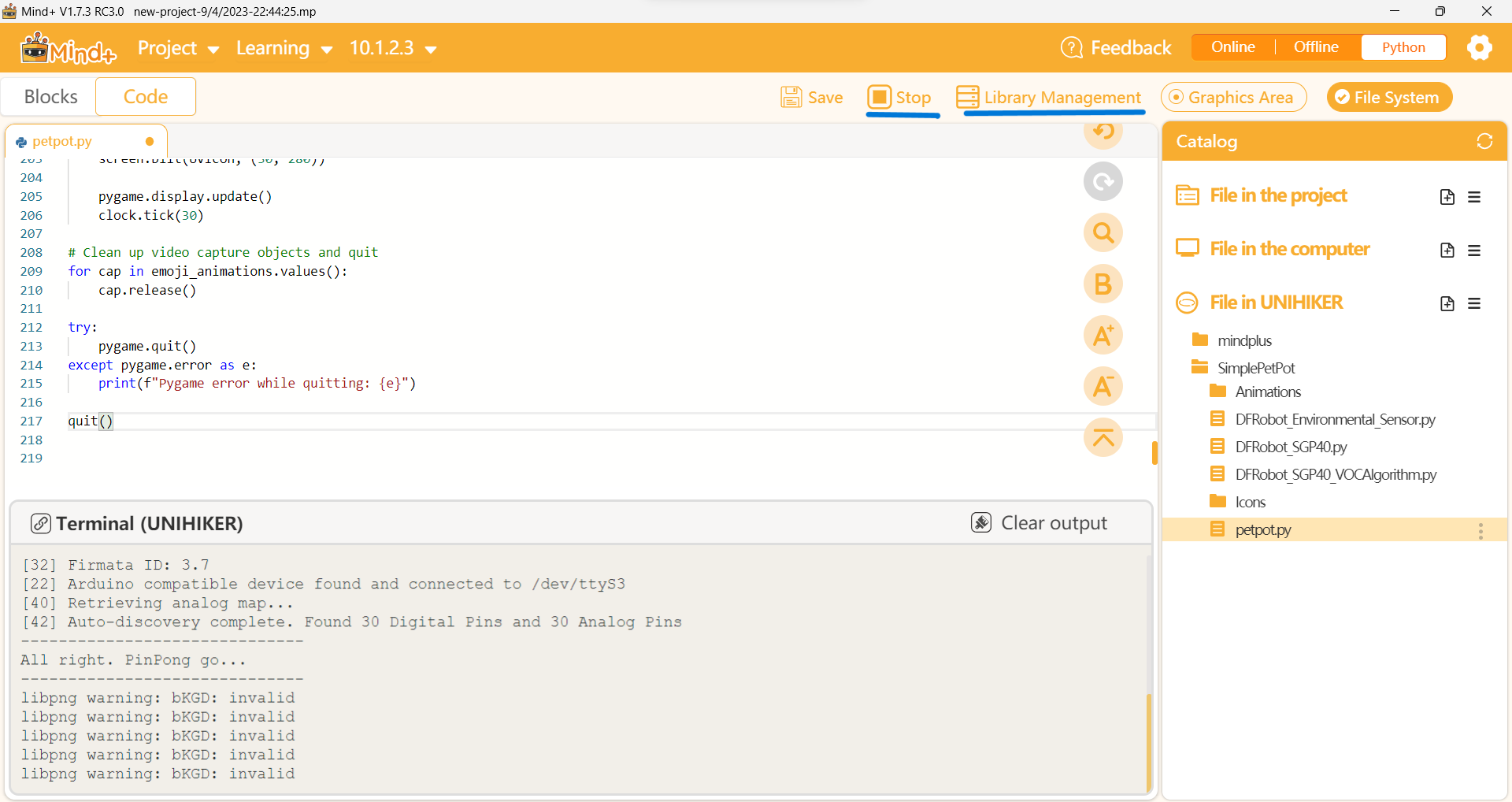
Task: Switch to Online mode
Action: click(1232, 46)
